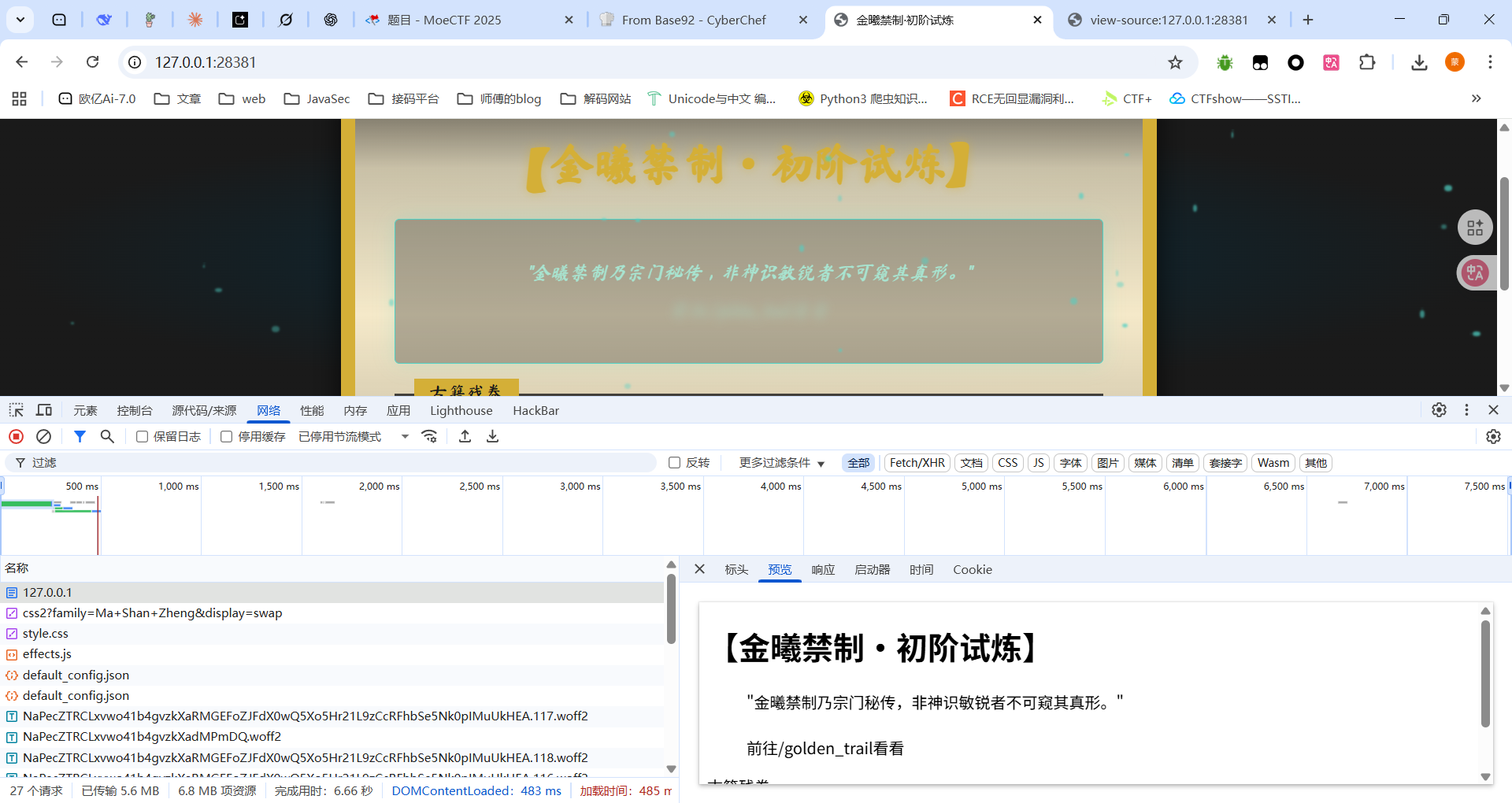Viewport: 1512px width, 803px height.
Task: Open the 响应 tab in the request details
Action: (x=823, y=569)
